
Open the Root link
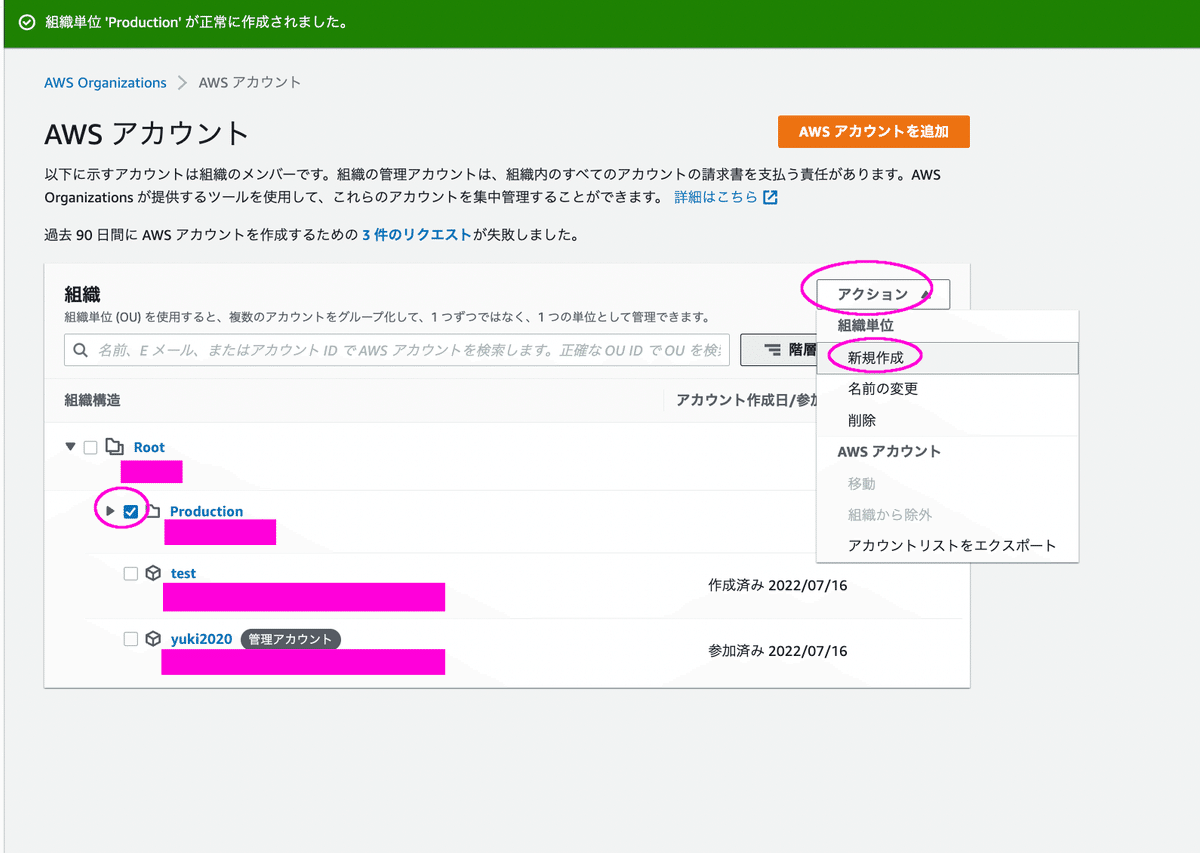(x=149, y=447)
